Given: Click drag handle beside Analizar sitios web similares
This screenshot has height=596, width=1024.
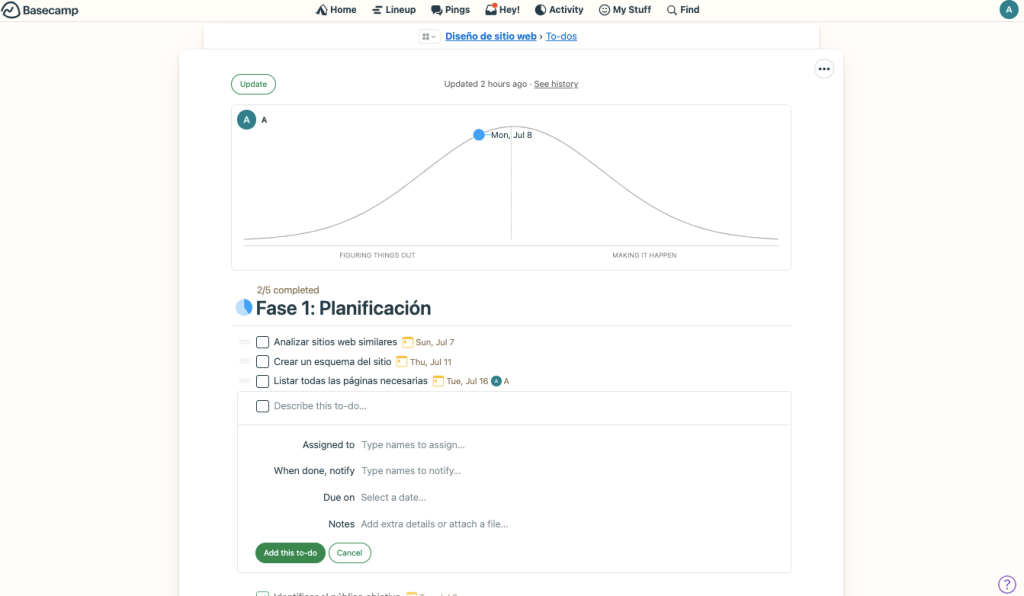Looking at the screenshot, I should [x=245, y=342].
